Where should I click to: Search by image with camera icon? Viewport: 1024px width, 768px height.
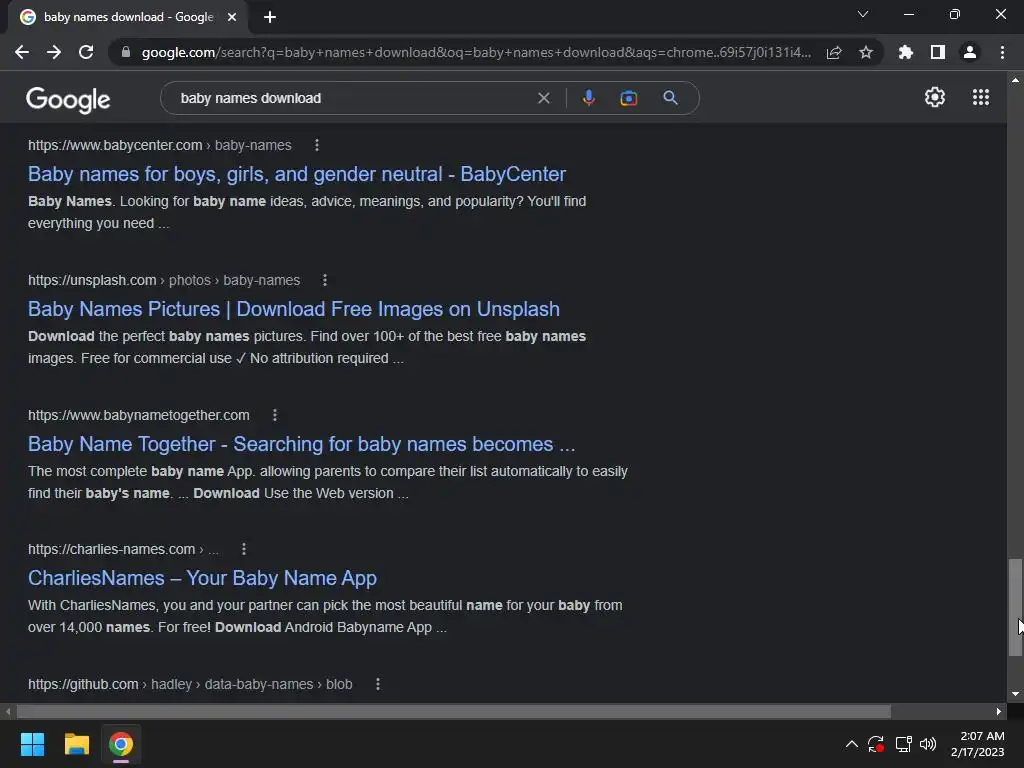click(628, 98)
